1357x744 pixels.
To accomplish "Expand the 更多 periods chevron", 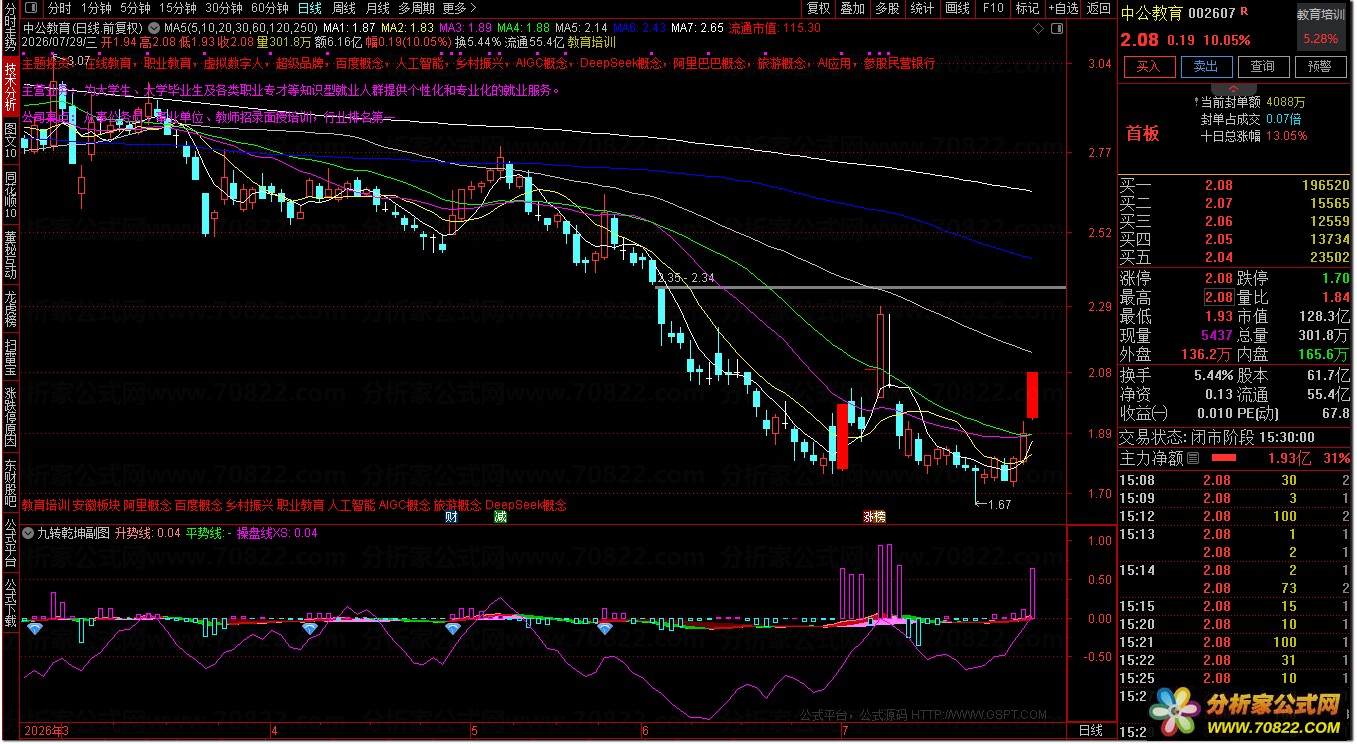I will coord(474,8).
